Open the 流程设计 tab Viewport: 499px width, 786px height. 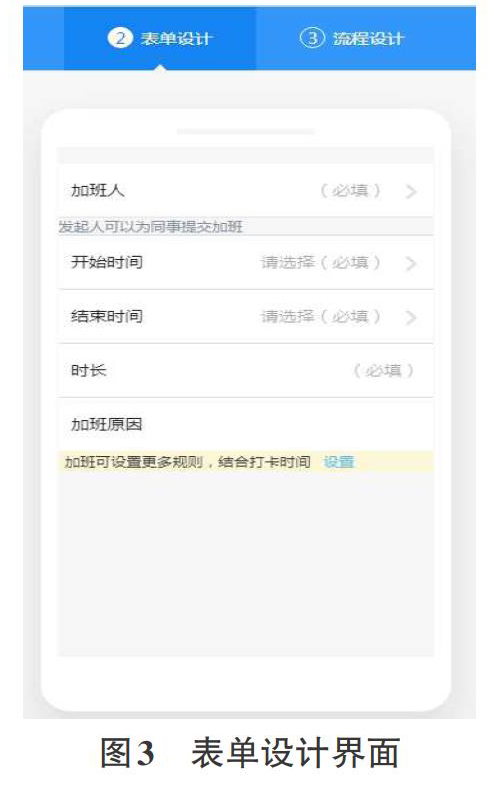click(x=352, y=38)
